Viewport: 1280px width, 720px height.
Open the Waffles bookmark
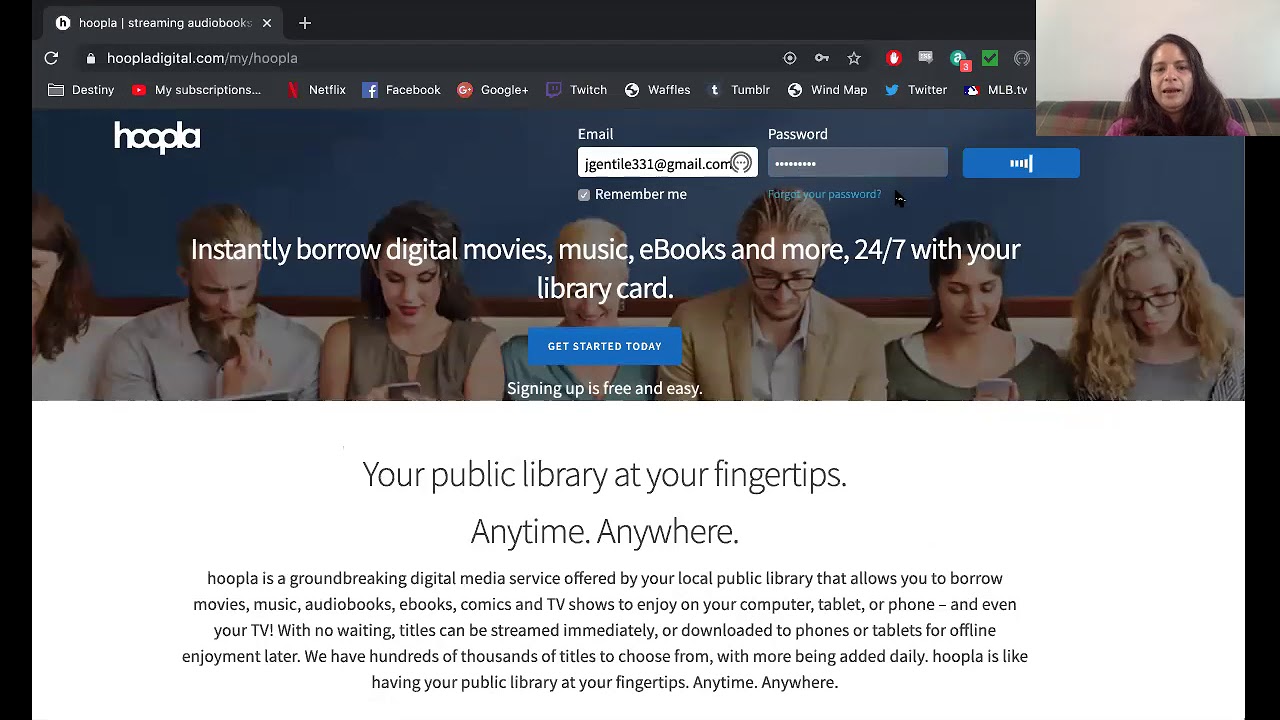[x=657, y=90]
